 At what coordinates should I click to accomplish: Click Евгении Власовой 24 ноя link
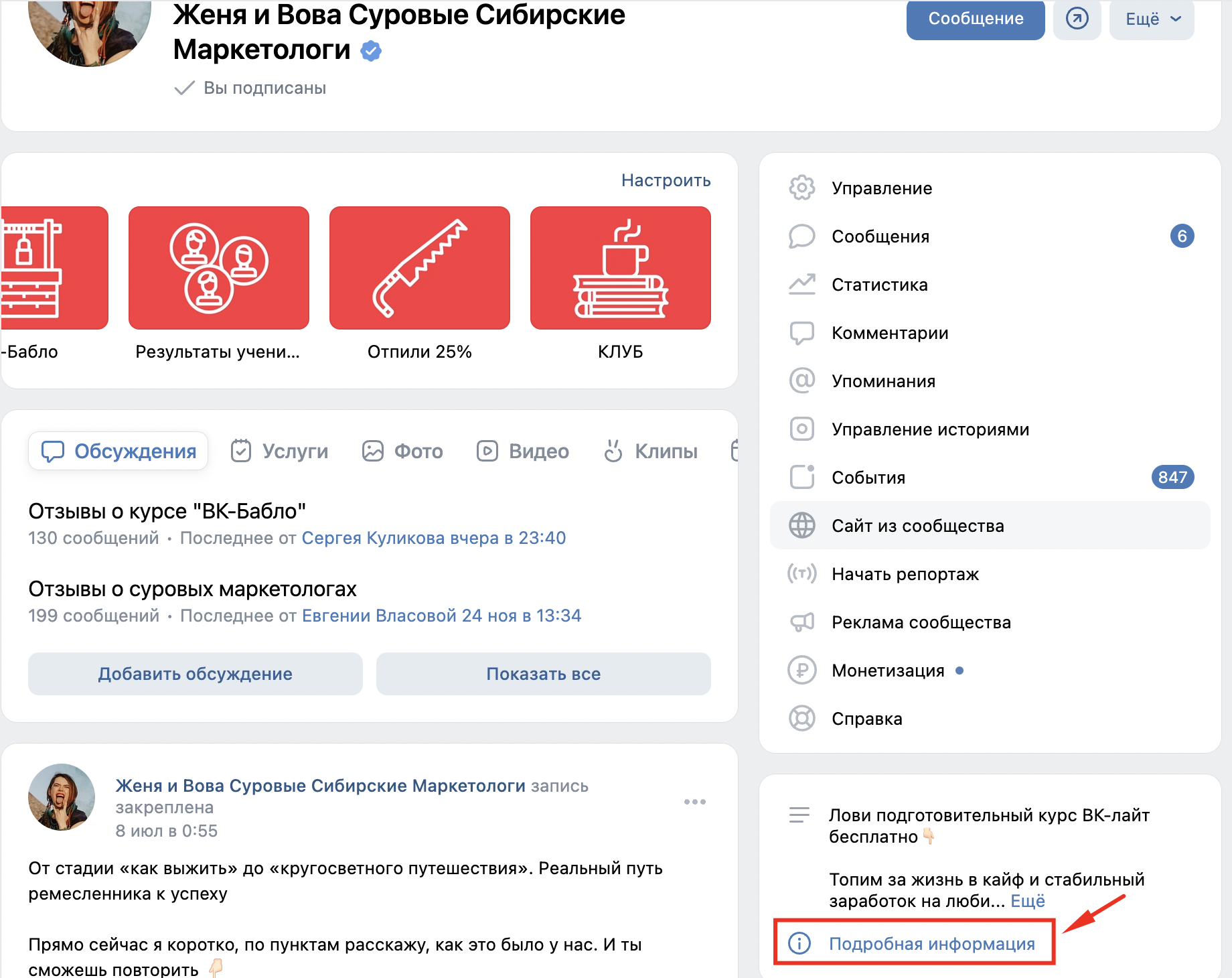pyautogui.click(x=442, y=616)
